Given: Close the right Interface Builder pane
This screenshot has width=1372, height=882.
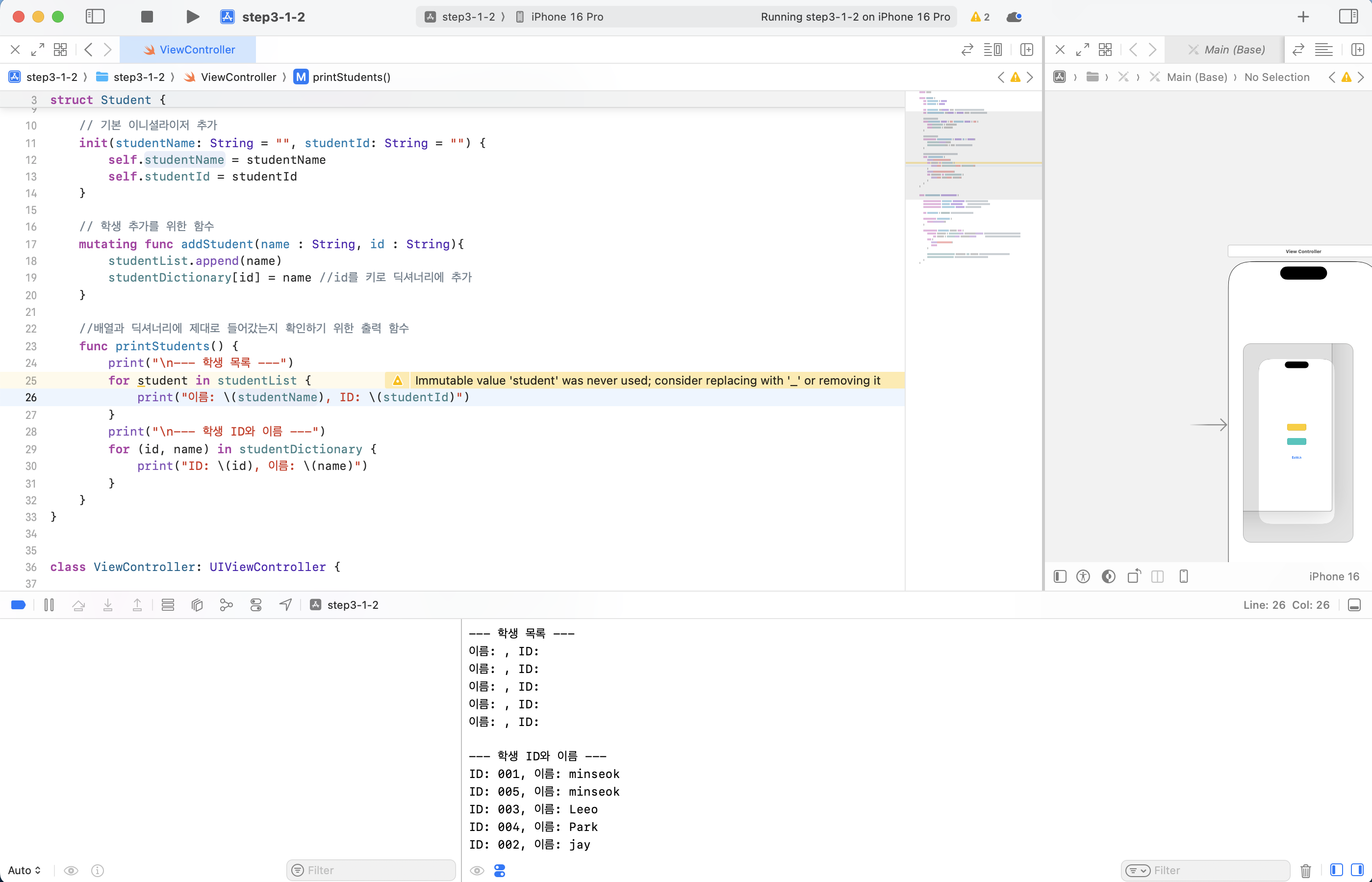Looking at the screenshot, I should tap(1060, 50).
